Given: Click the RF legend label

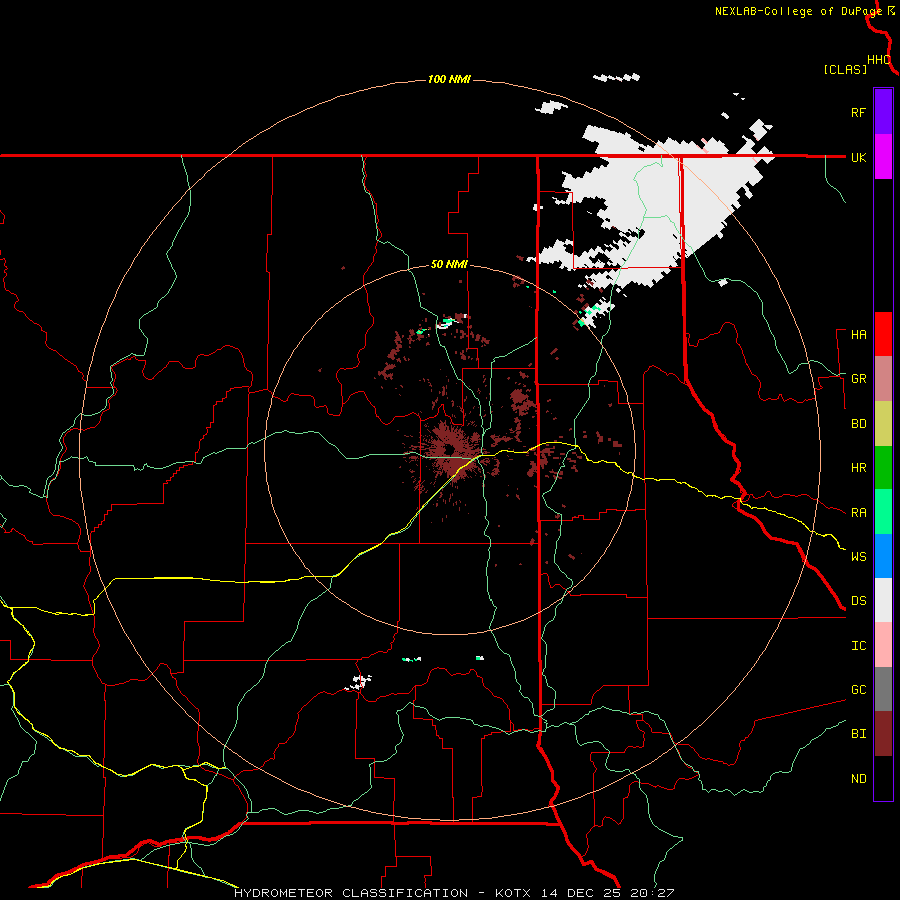Looking at the screenshot, I should tap(858, 112).
